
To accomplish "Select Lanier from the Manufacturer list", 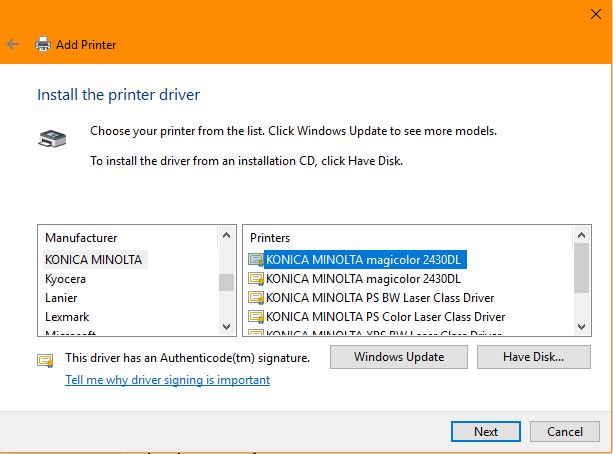I will pyautogui.click(x=61, y=298).
